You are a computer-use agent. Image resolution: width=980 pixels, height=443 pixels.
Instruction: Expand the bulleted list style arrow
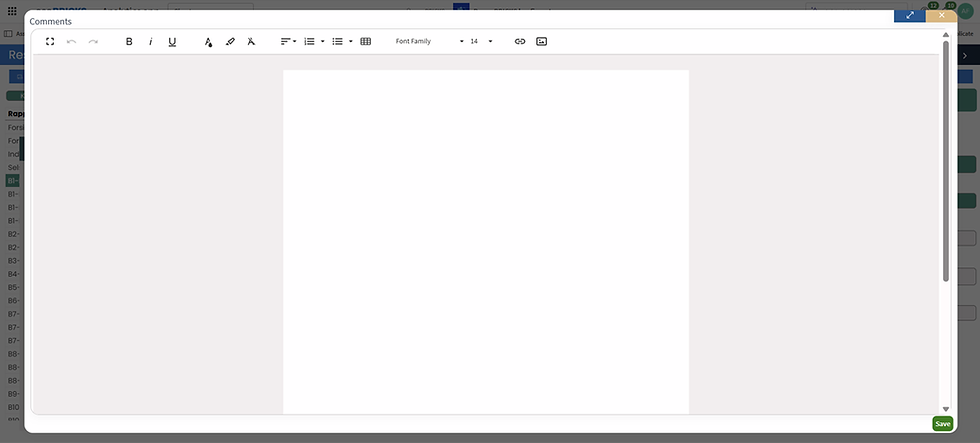[351, 41]
